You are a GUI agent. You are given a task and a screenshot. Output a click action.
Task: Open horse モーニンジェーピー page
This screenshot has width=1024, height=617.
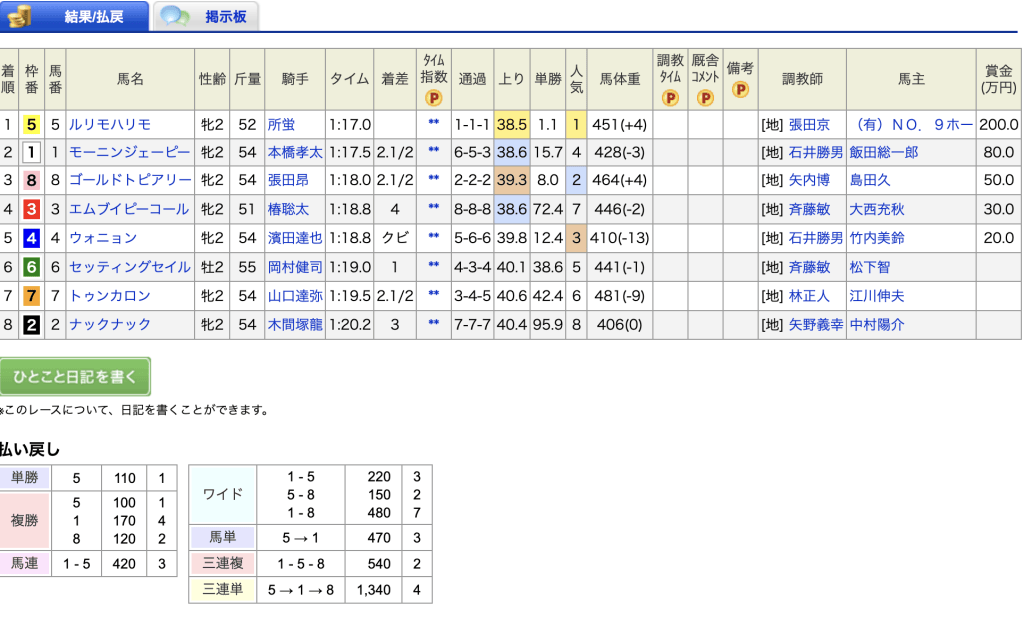point(130,153)
